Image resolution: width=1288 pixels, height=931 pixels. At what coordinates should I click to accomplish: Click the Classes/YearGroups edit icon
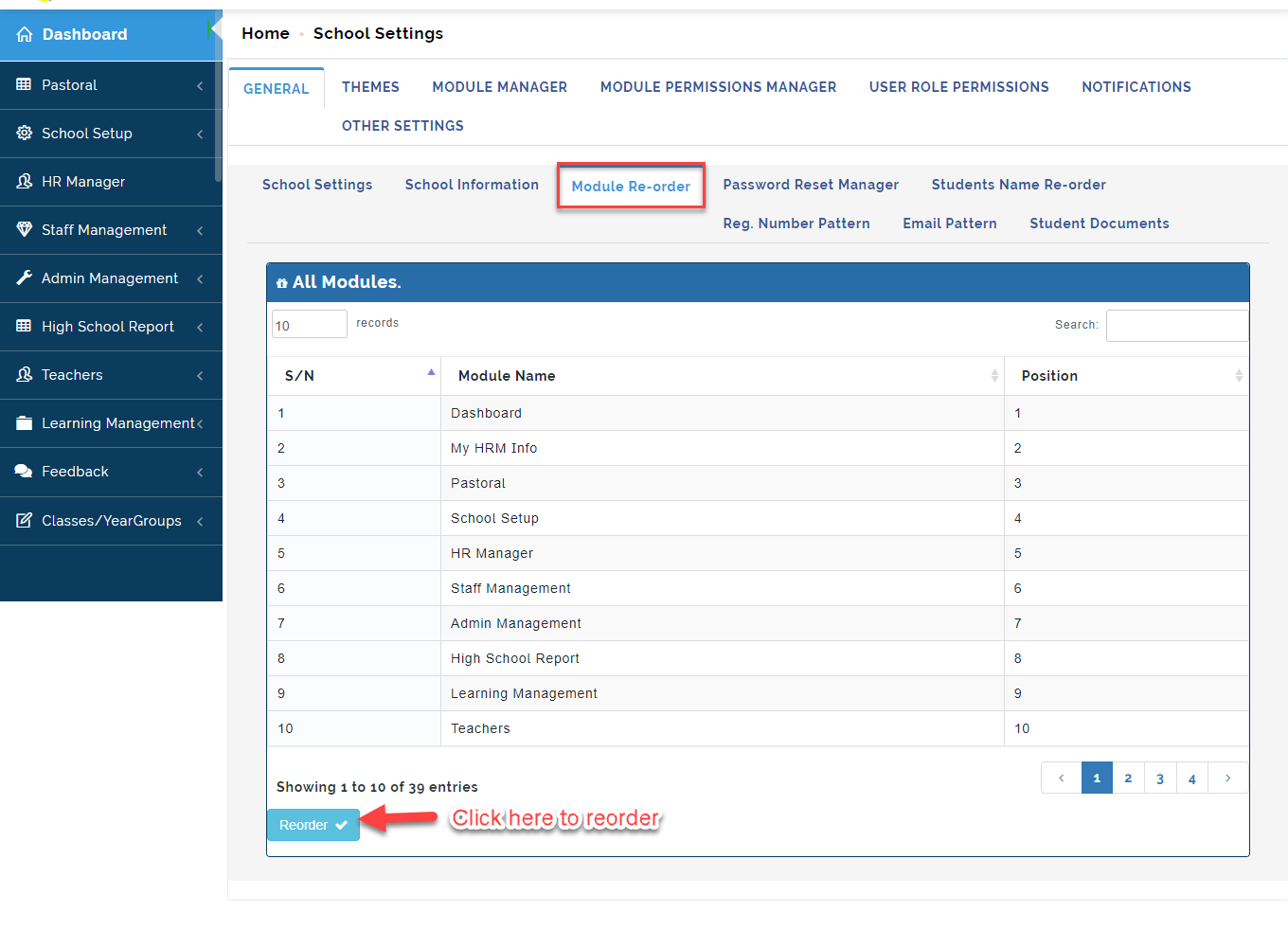[25, 521]
